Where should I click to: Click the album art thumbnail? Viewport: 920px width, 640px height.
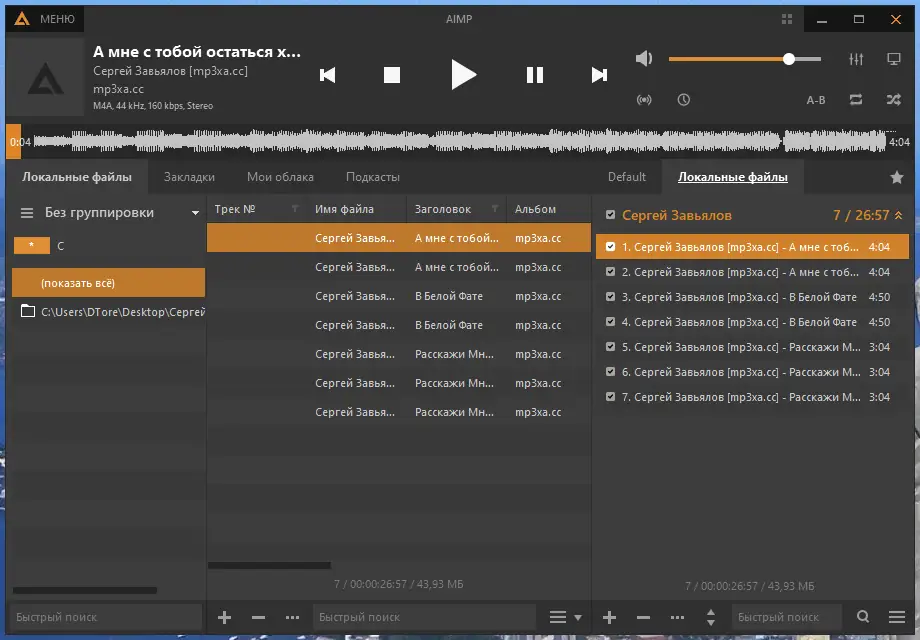coord(45,77)
